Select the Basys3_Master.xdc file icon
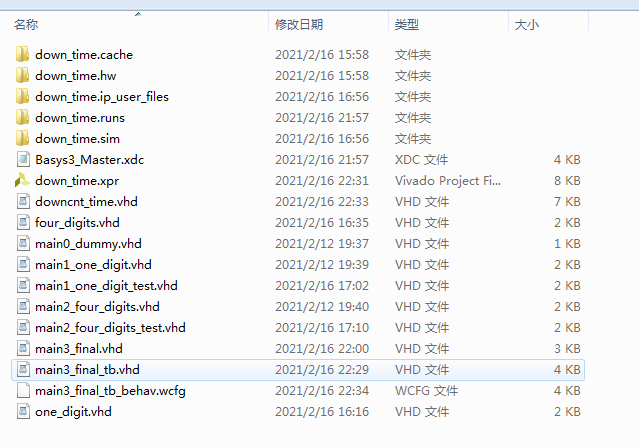 pos(23,159)
